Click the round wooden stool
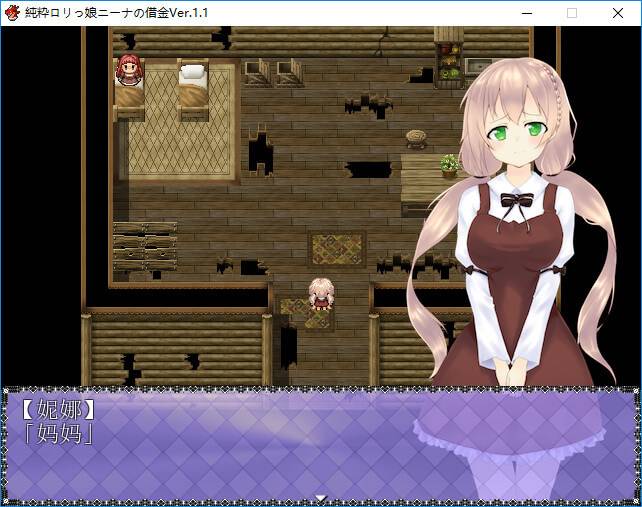 click(x=416, y=139)
